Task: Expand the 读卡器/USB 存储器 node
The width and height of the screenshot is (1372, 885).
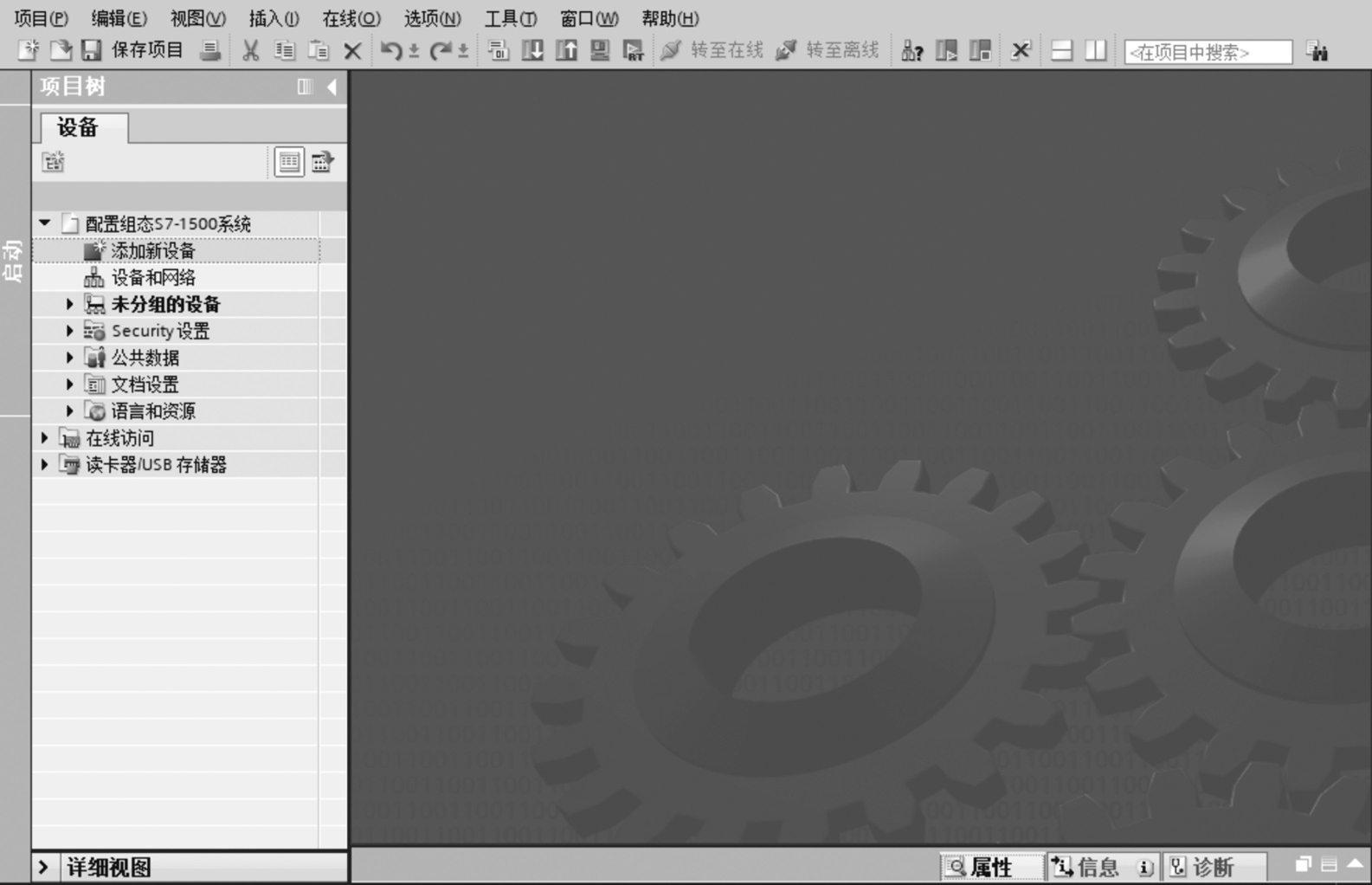Action: [x=45, y=465]
